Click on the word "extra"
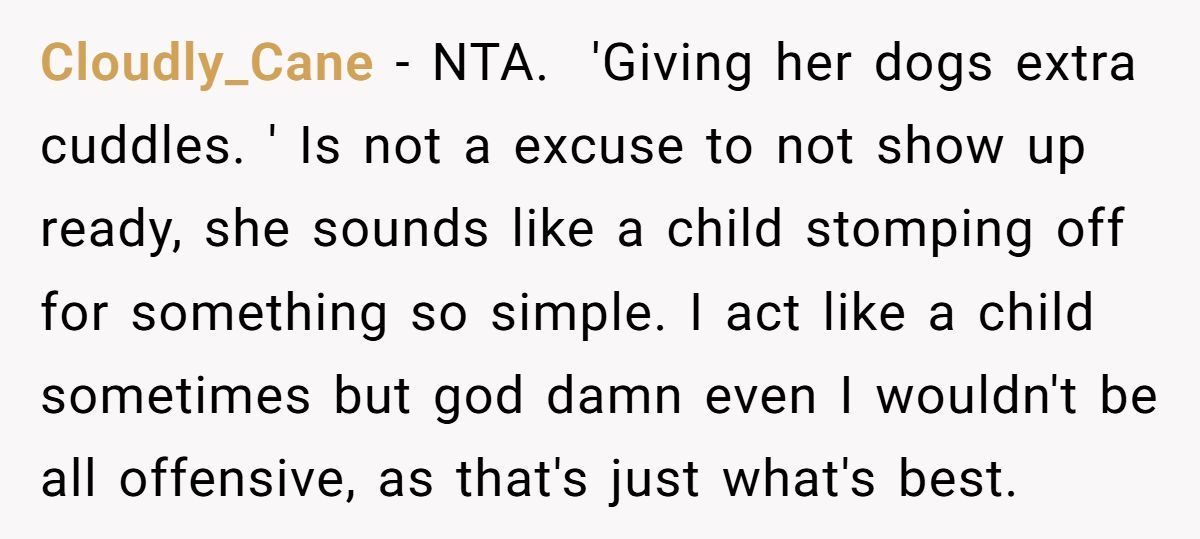Screen dimensions: 1200x539 point(1075,64)
